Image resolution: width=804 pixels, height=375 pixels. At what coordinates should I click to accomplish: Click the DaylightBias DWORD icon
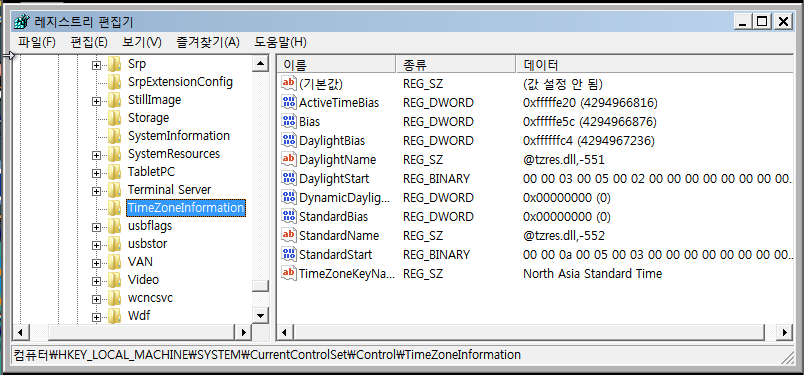point(289,141)
